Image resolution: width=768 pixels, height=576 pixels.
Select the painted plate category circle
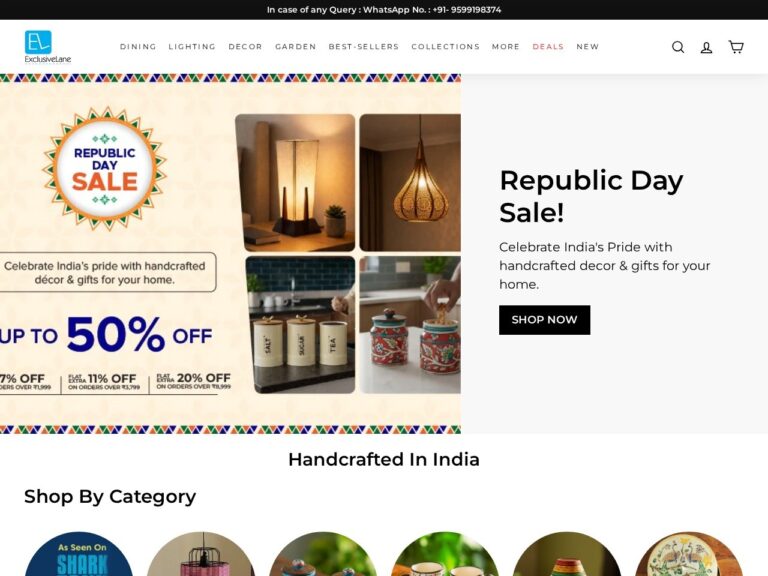click(x=689, y=554)
